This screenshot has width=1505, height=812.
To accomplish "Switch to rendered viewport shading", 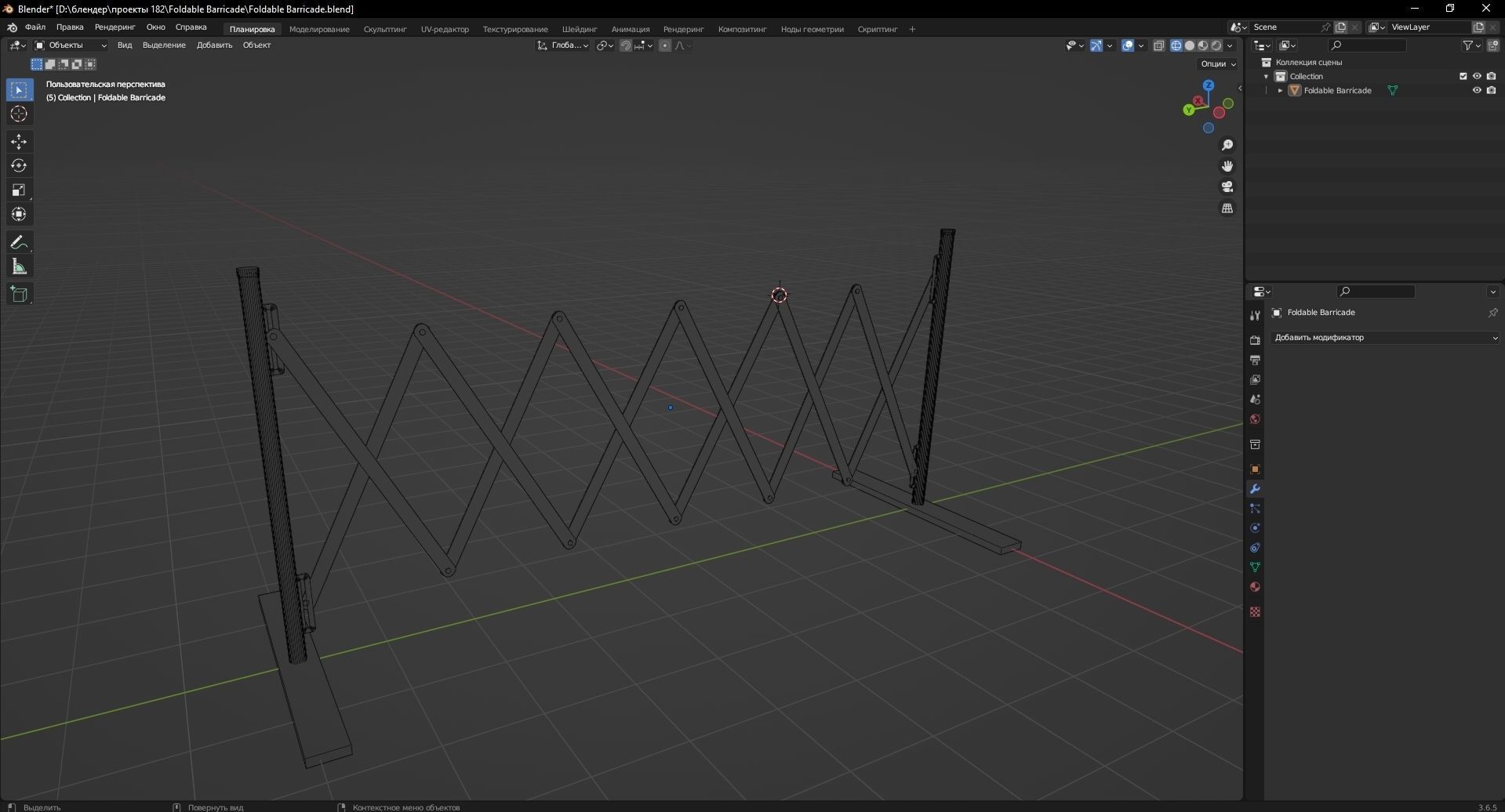I will click(1216, 45).
